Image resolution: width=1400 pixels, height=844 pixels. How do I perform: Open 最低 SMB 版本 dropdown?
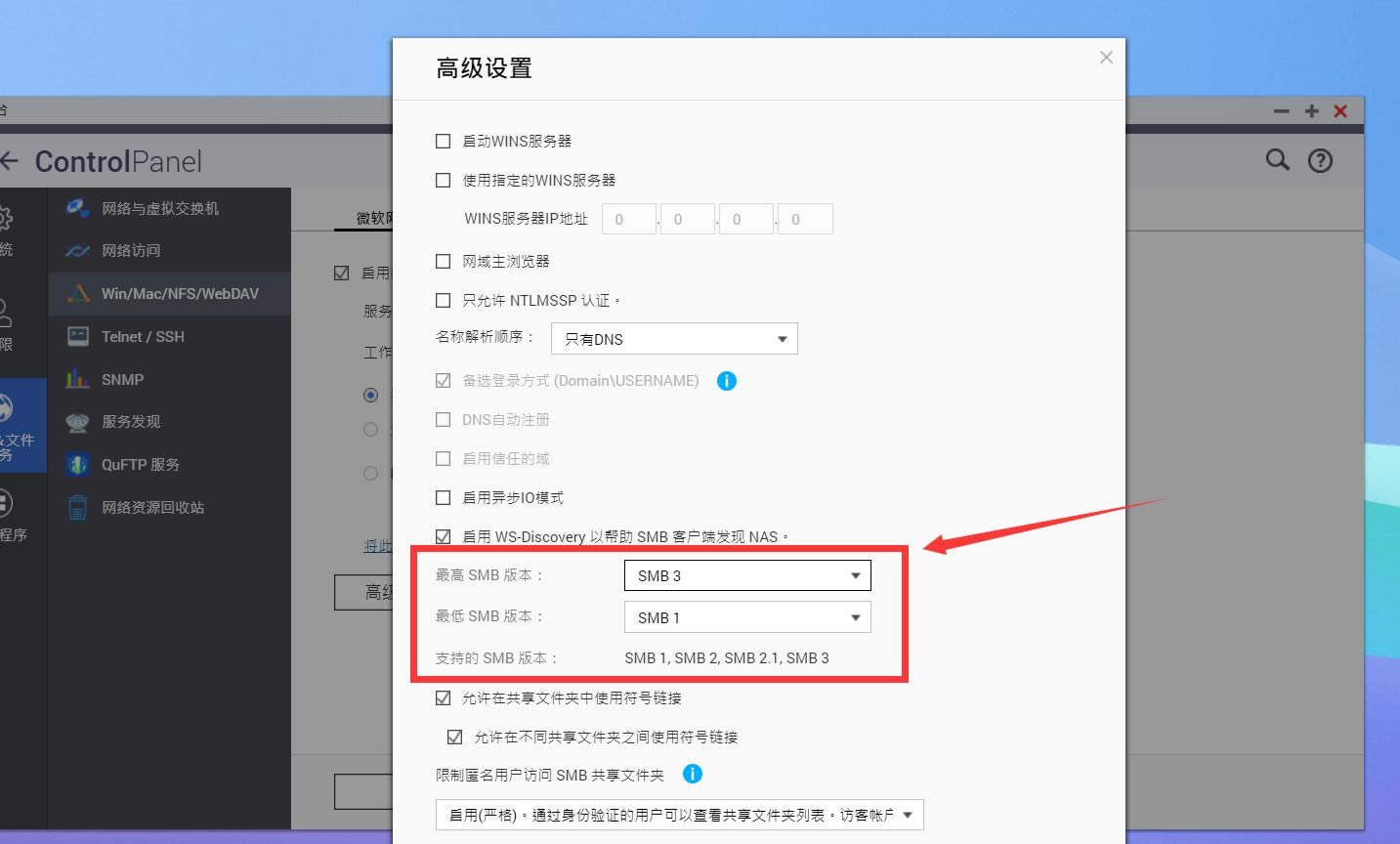747,617
